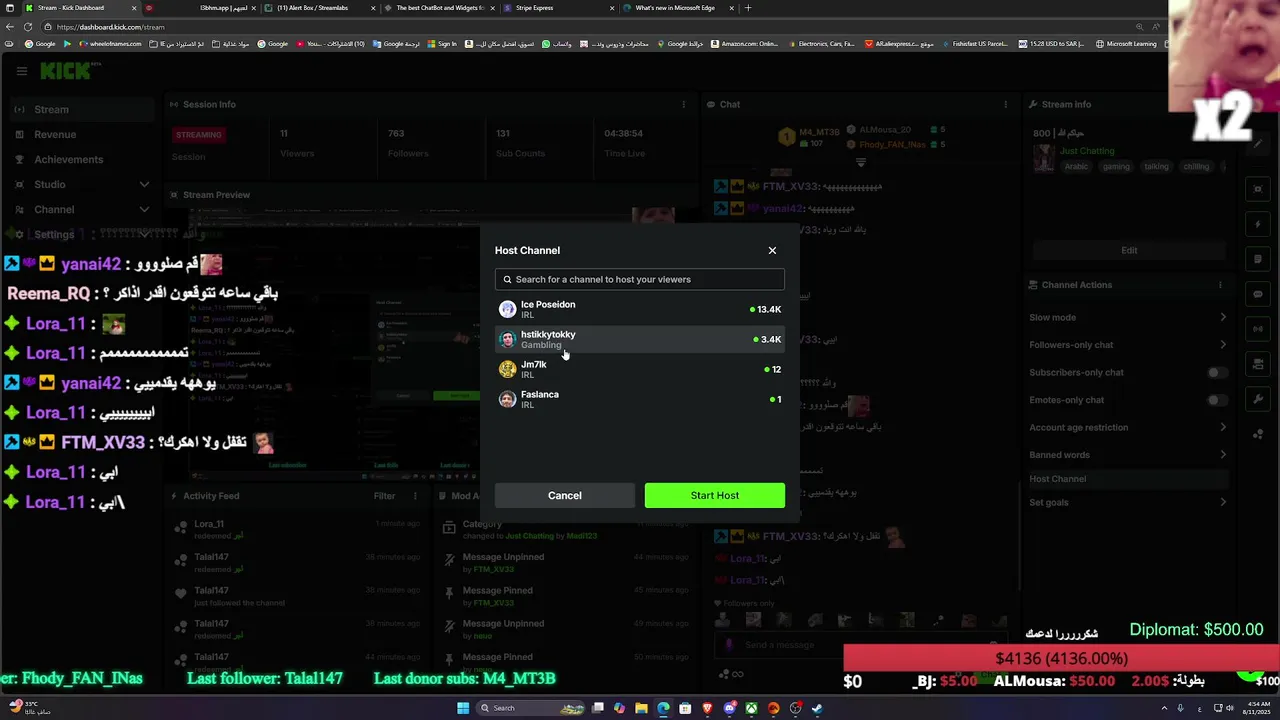
Task: Click the camera icon in right toolbar
Action: point(1258,364)
